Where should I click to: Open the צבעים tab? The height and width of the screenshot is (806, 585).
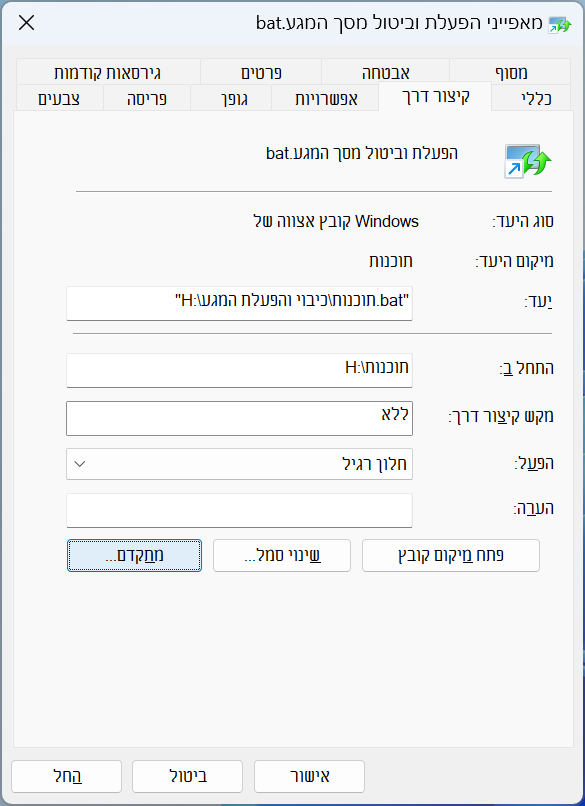(60, 98)
